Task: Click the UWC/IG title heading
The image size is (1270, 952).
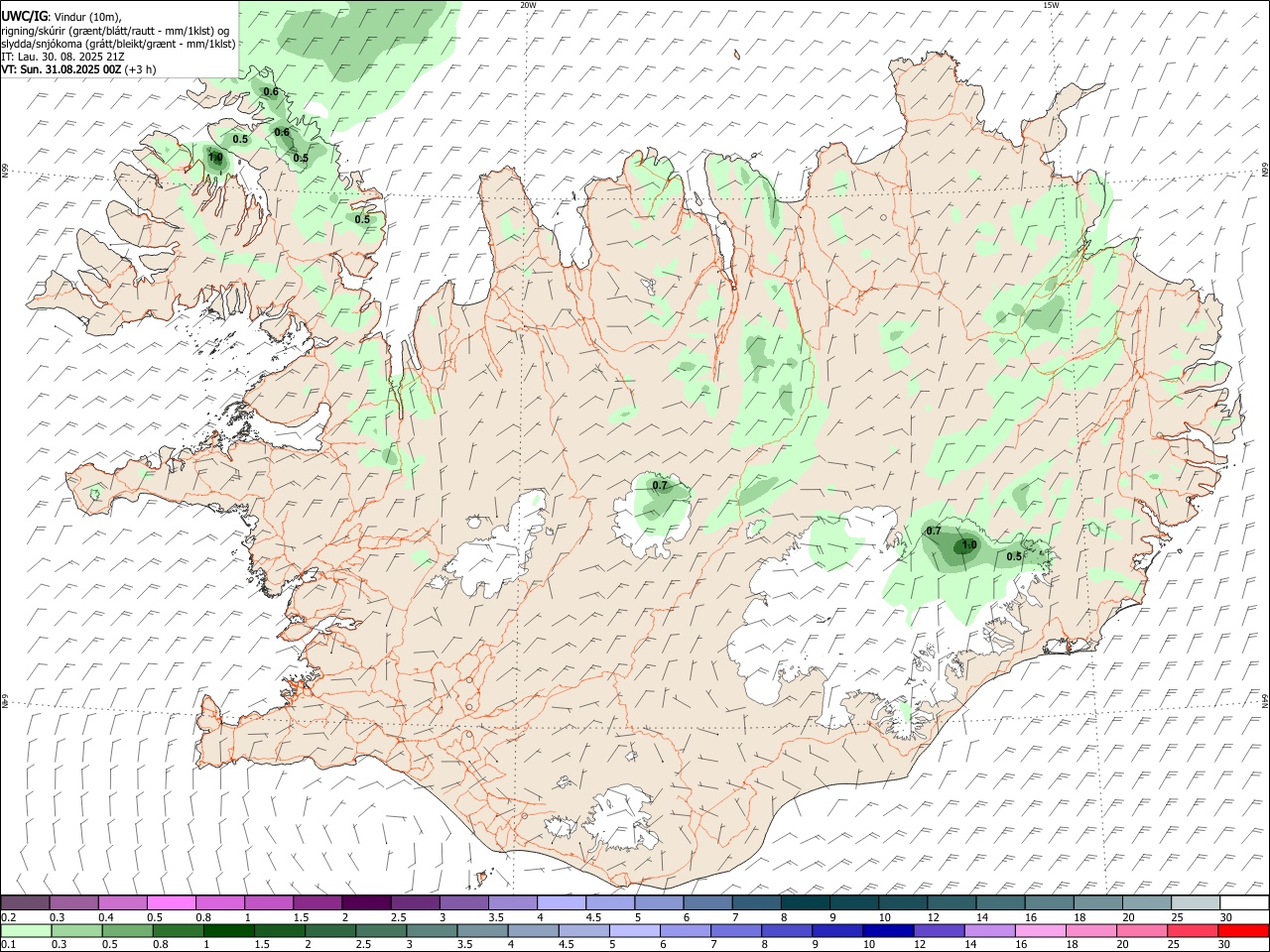Action: pos(25,16)
